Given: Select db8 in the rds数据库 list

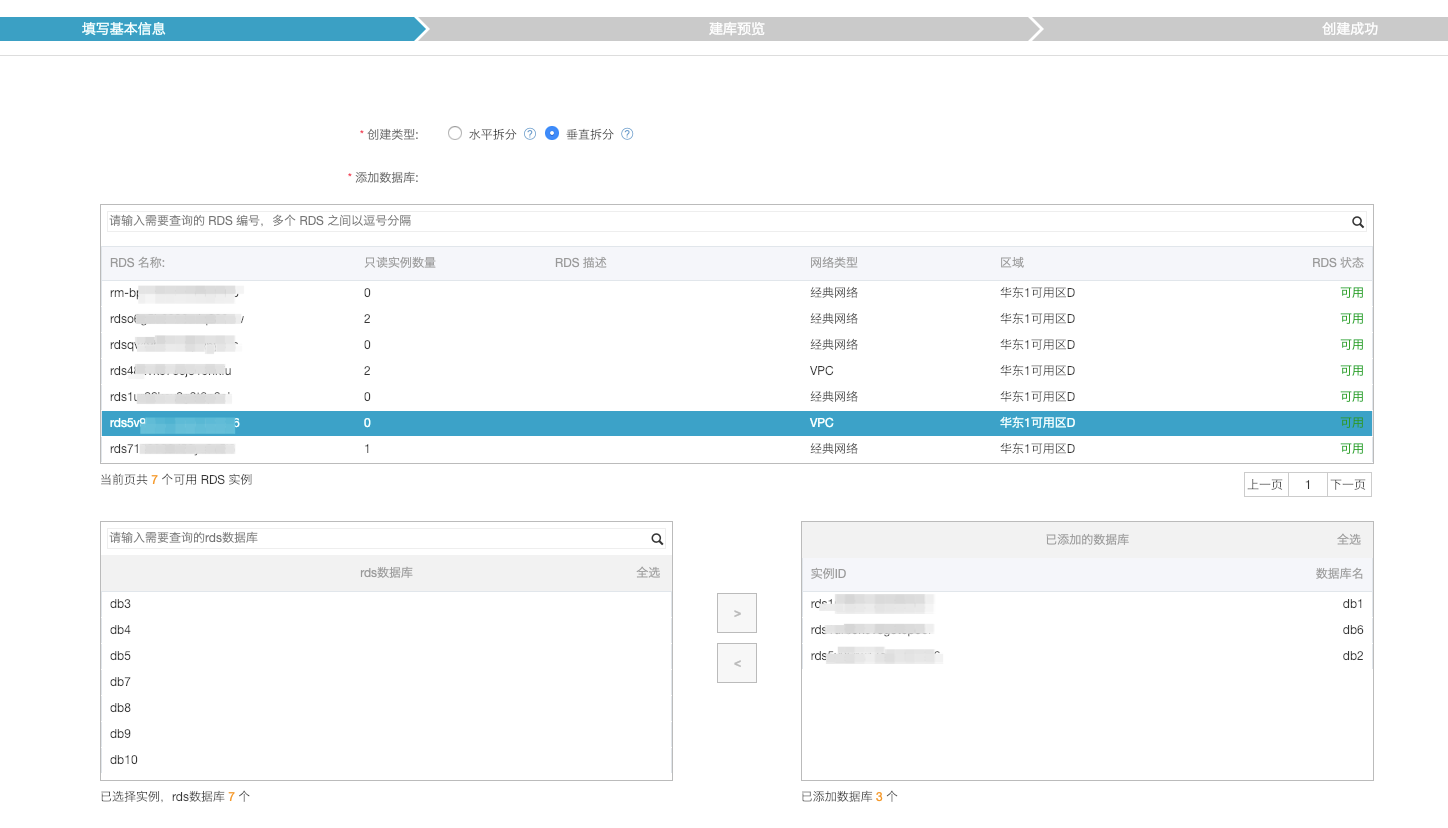Looking at the screenshot, I should (386, 708).
